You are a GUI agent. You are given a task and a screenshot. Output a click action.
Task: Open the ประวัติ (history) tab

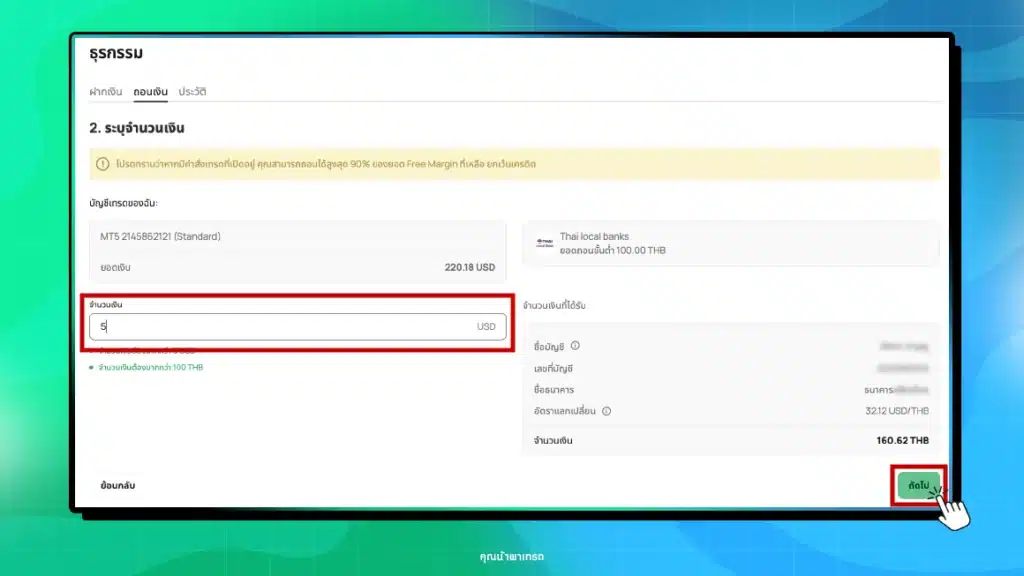pos(192,91)
